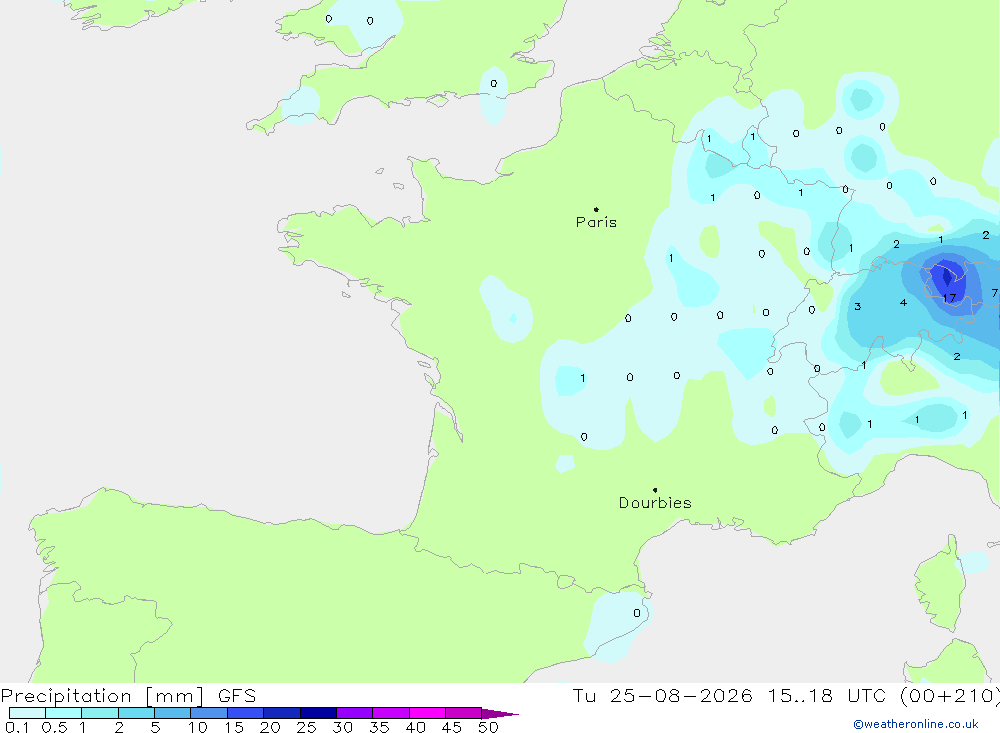Click the Dourbies city label
Screen dimensions: 1000x733
(x=655, y=503)
